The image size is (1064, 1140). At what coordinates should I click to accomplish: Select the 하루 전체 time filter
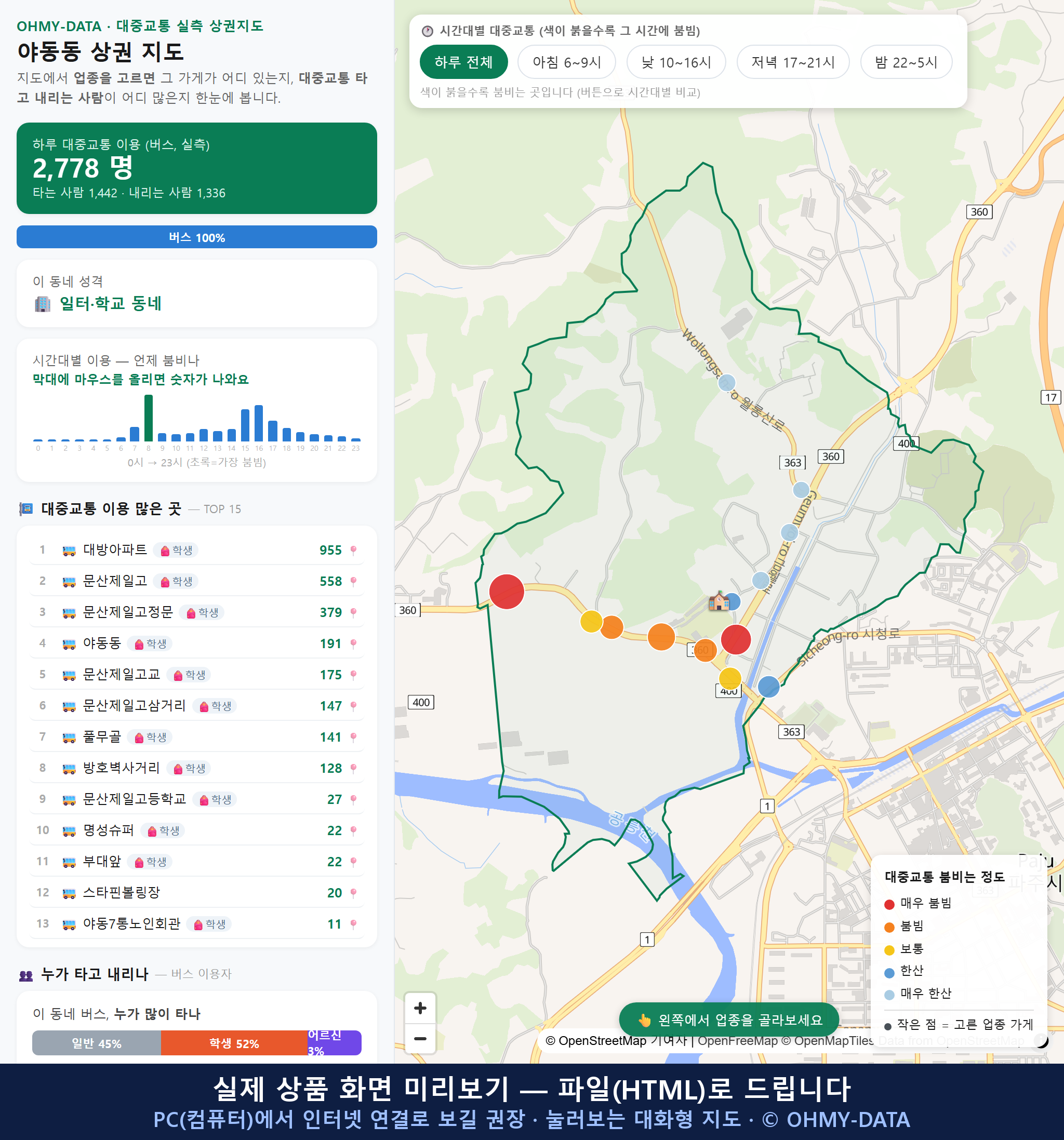pos(463,62)
